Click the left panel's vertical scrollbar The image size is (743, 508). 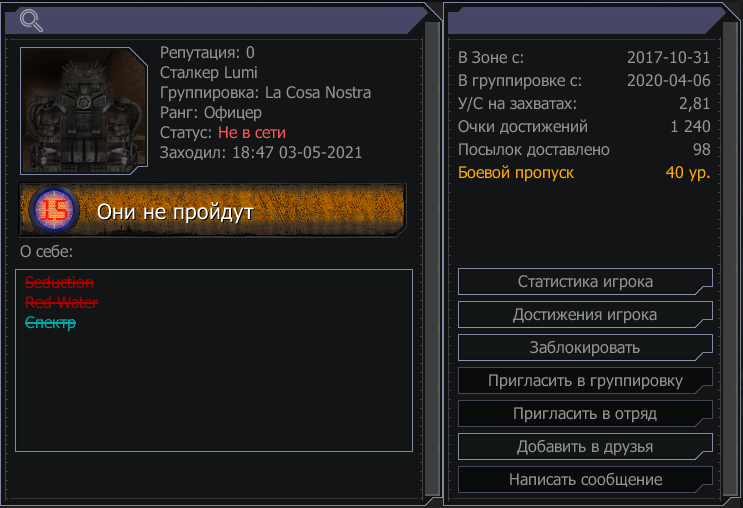(x=432, y=260)
